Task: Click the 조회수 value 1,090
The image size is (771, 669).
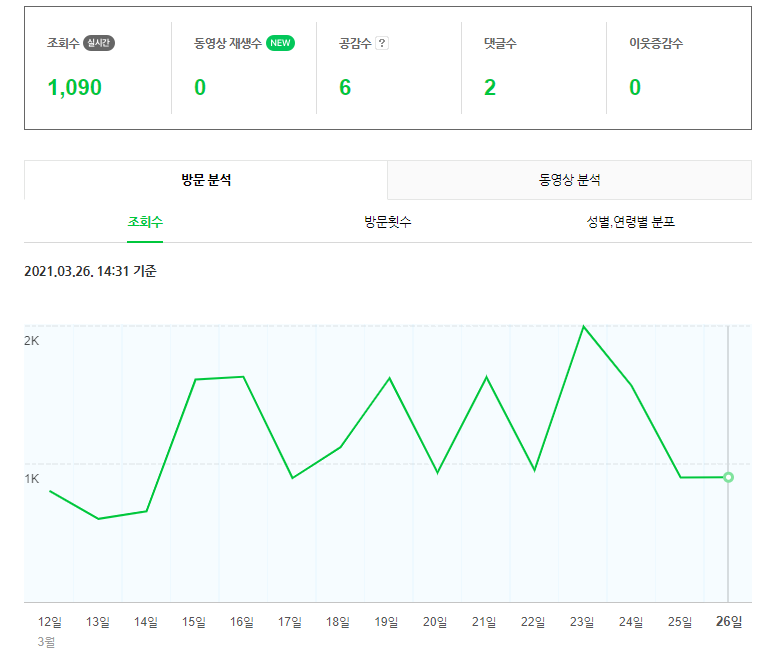Action: pyautogui.click(x=75, y=88)
